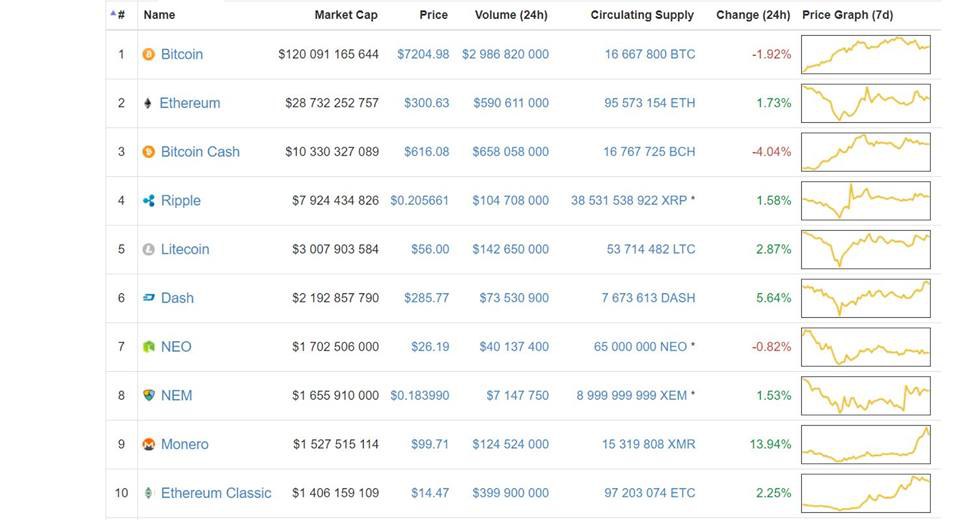Sort by Change (24h) column header
The height and width of the screenshot is (520, 960).
tap(753, 15)
